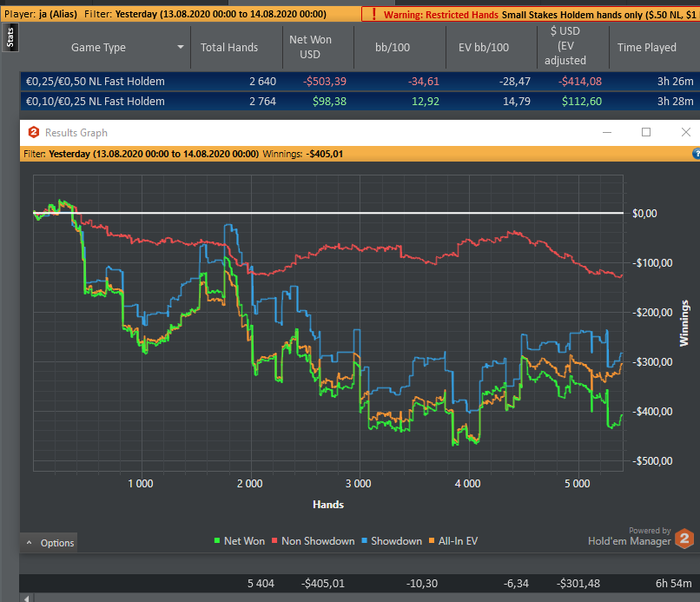Open the vertical Stats side tab
Image resolution: width=700 pixels, height=602 pixels.
click(10, 38)
